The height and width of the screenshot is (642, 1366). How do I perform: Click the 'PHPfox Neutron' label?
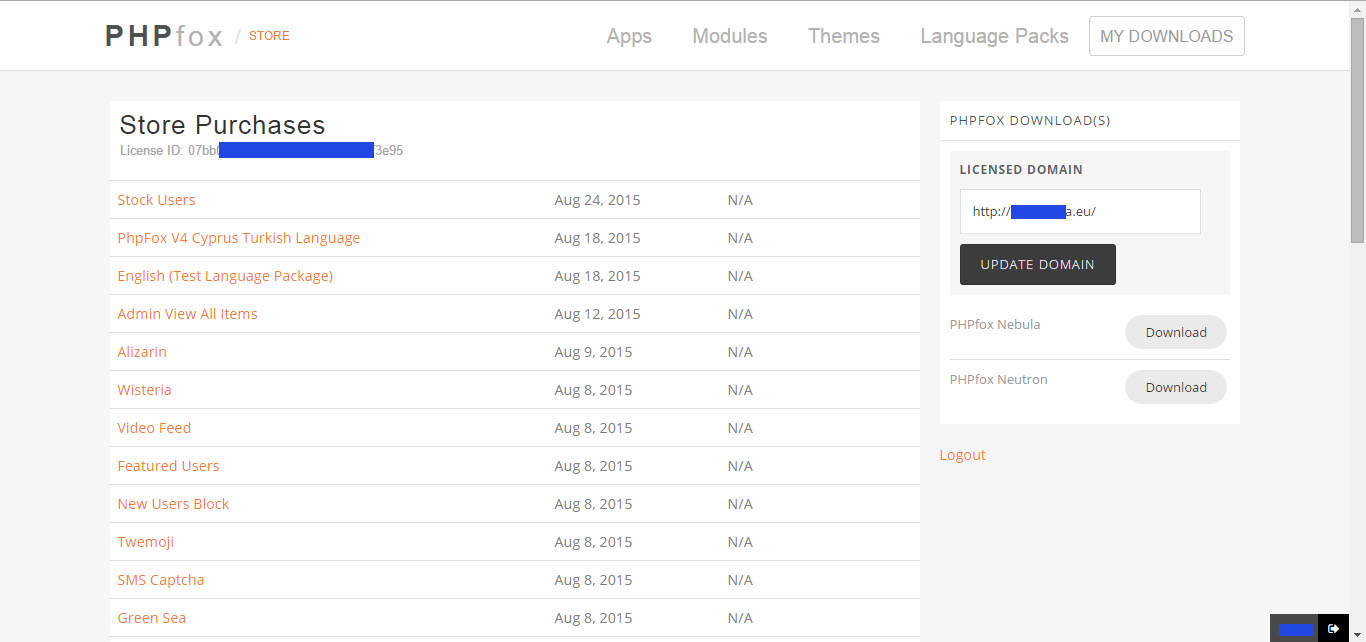(998, 379)
